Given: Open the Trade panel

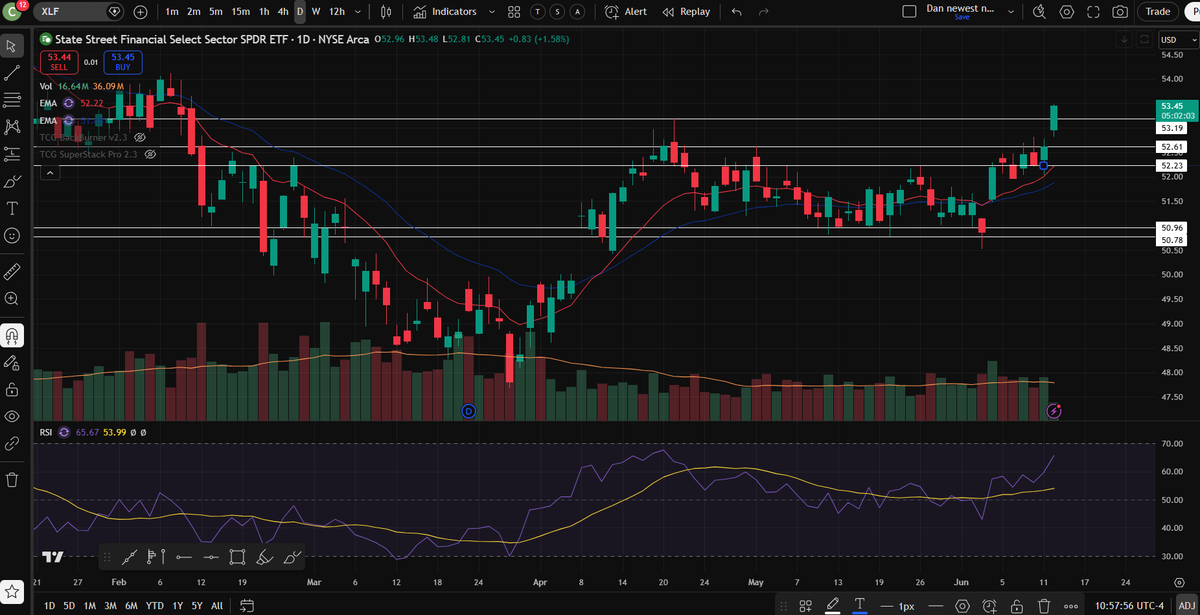Looking at the screenshot, I should click(1158, 12).
